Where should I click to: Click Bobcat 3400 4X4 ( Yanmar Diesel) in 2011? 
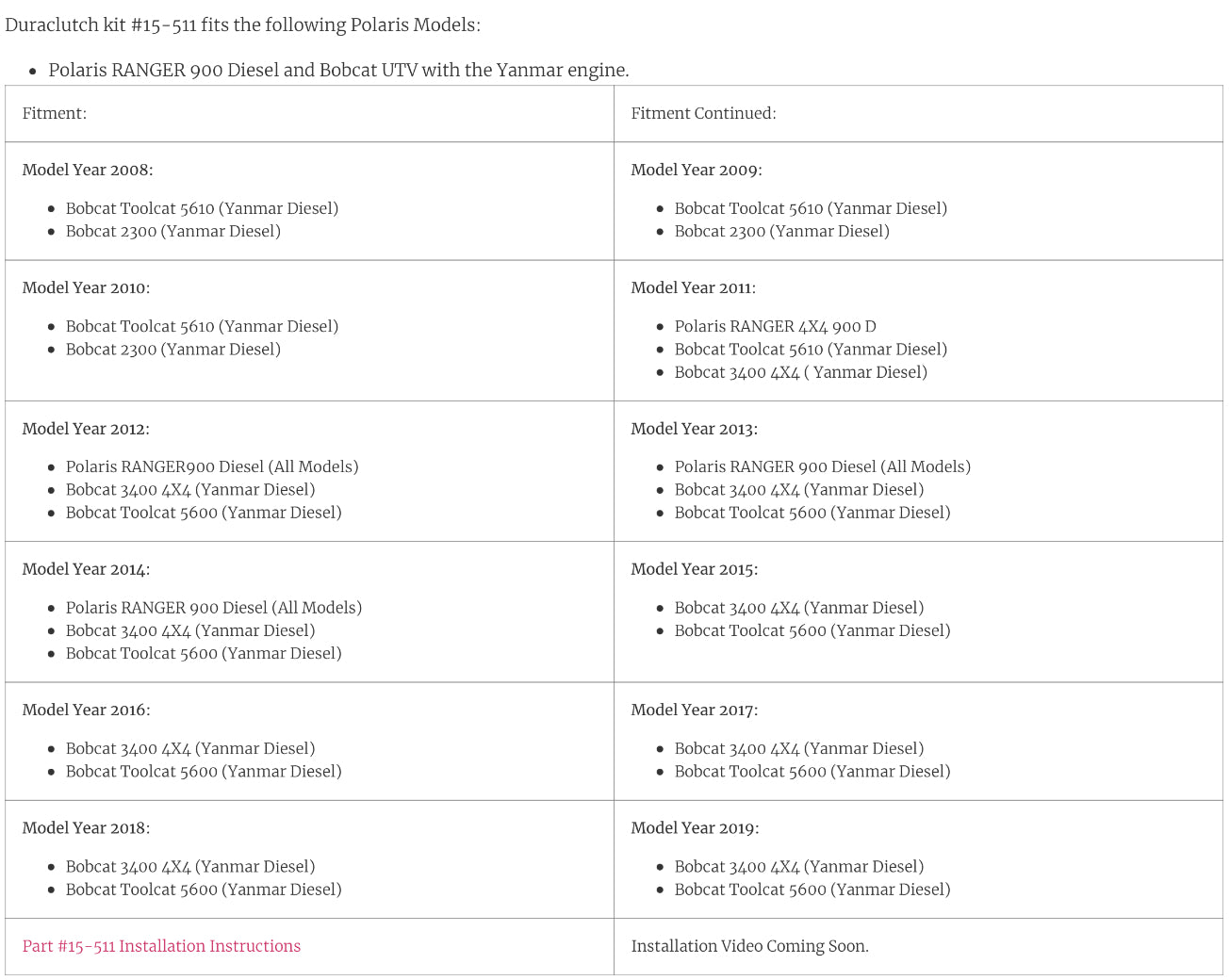pyautogui.click(x=800, y=372)
